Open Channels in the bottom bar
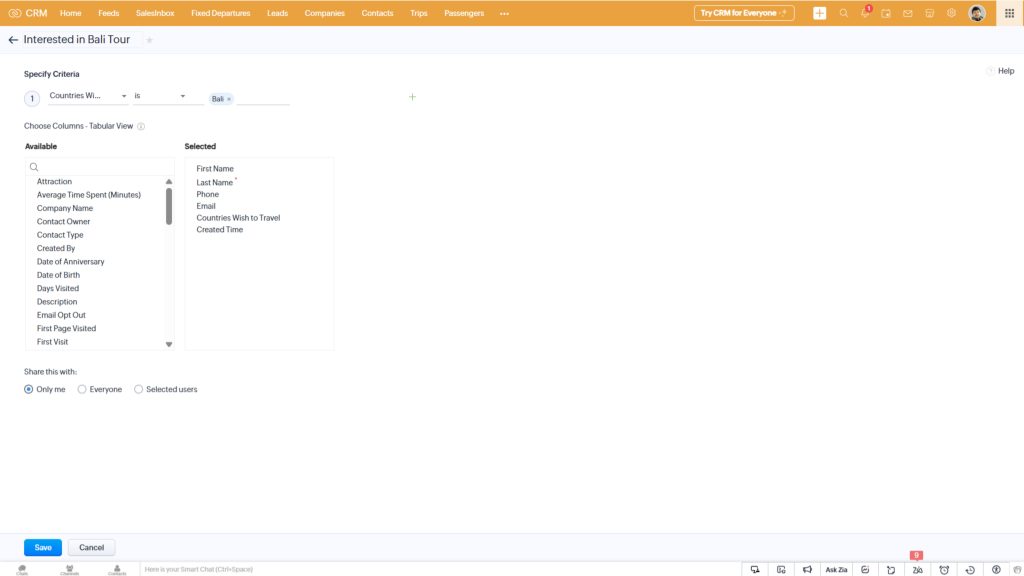Viewport: 1024px width, 576px height. [69, 569]
